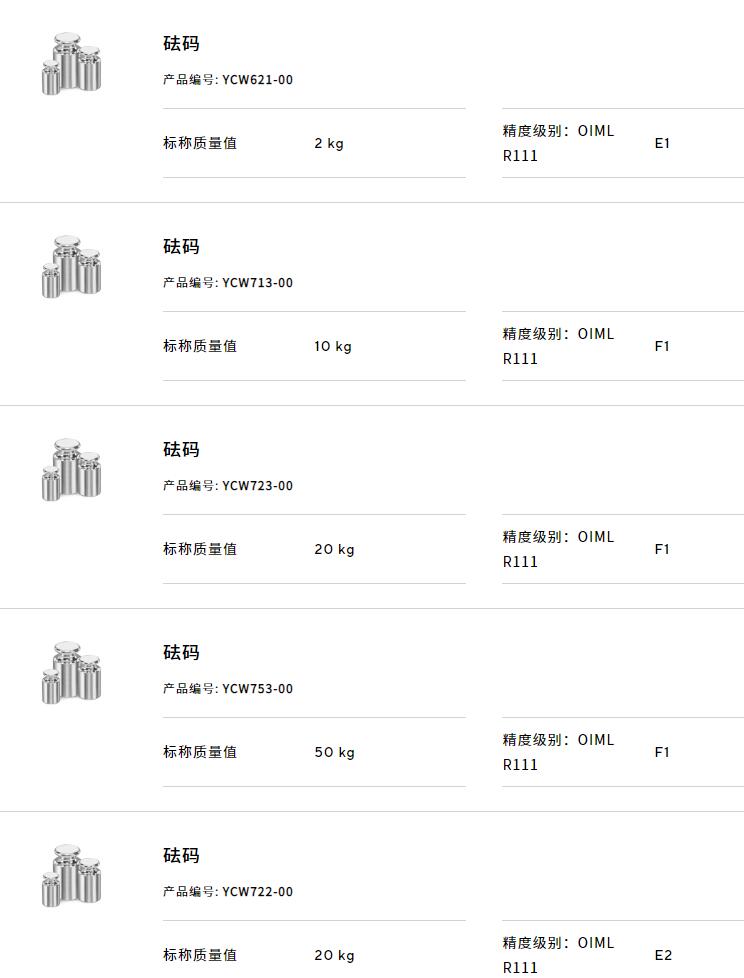Viewport: 744px width, 978px height.
Task: Click the 砝码 title above YCW713-00
Action: [x=181, y=246]
